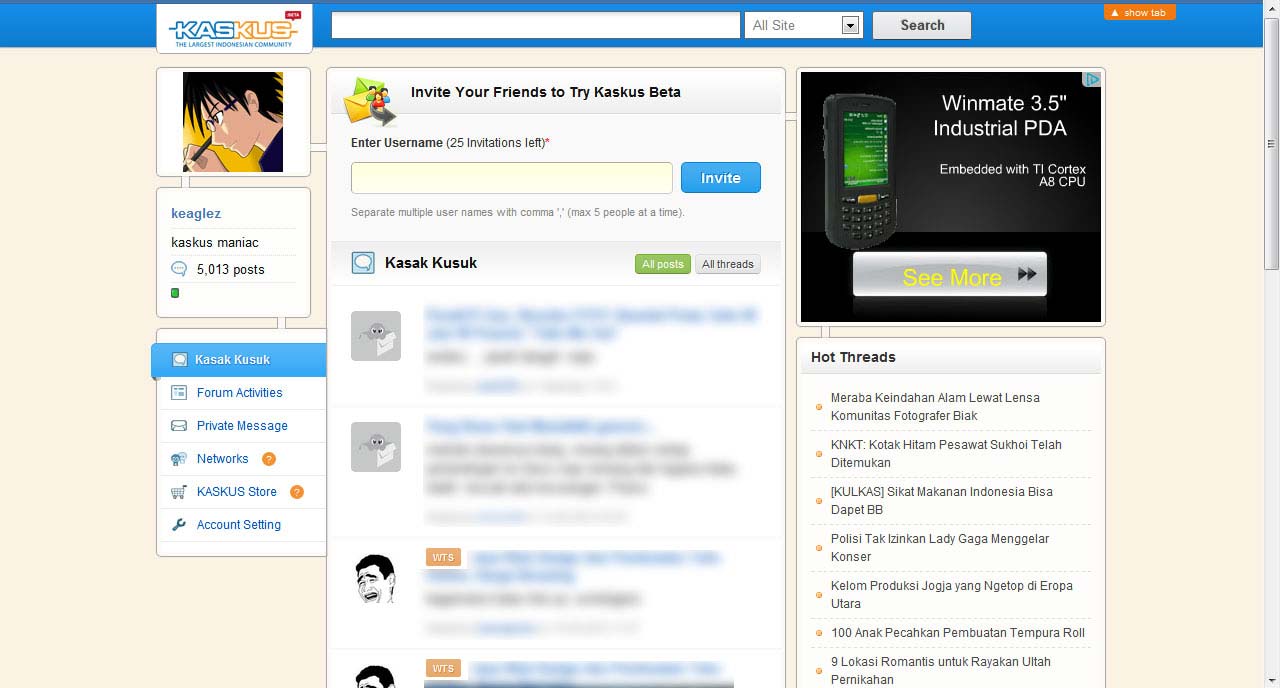Select the '5,013 posts' count text
1280x688 pixels.
coord(231,269)
